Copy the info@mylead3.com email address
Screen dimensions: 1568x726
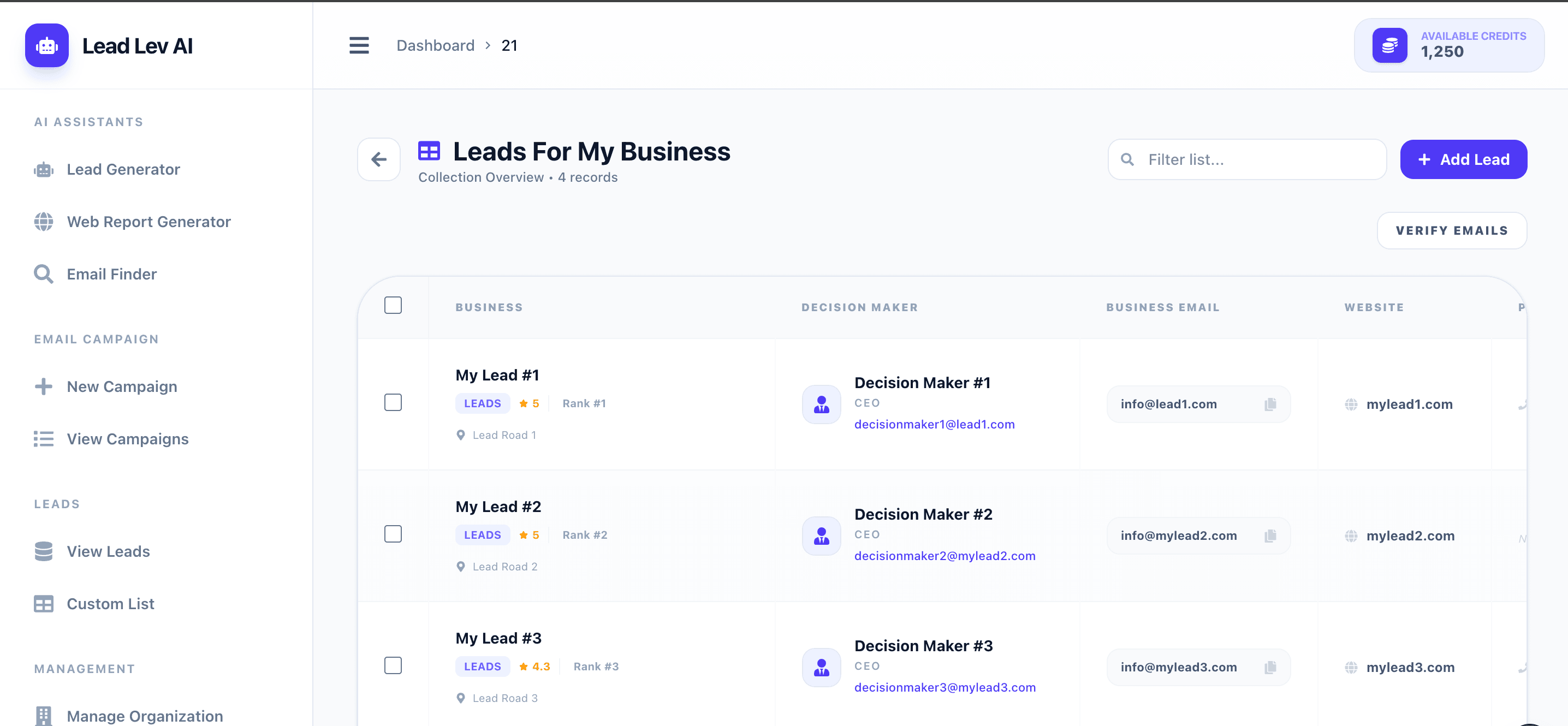[x=1270, y=667]
